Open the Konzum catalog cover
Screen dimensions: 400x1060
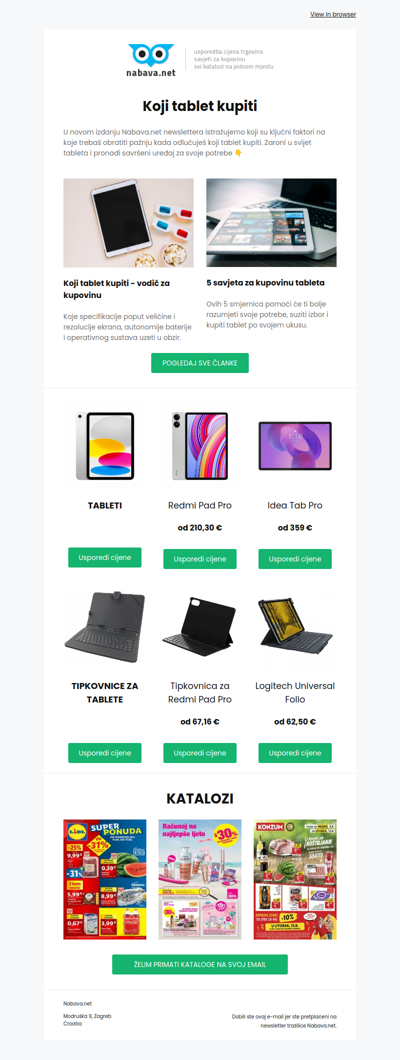point(295,879)
